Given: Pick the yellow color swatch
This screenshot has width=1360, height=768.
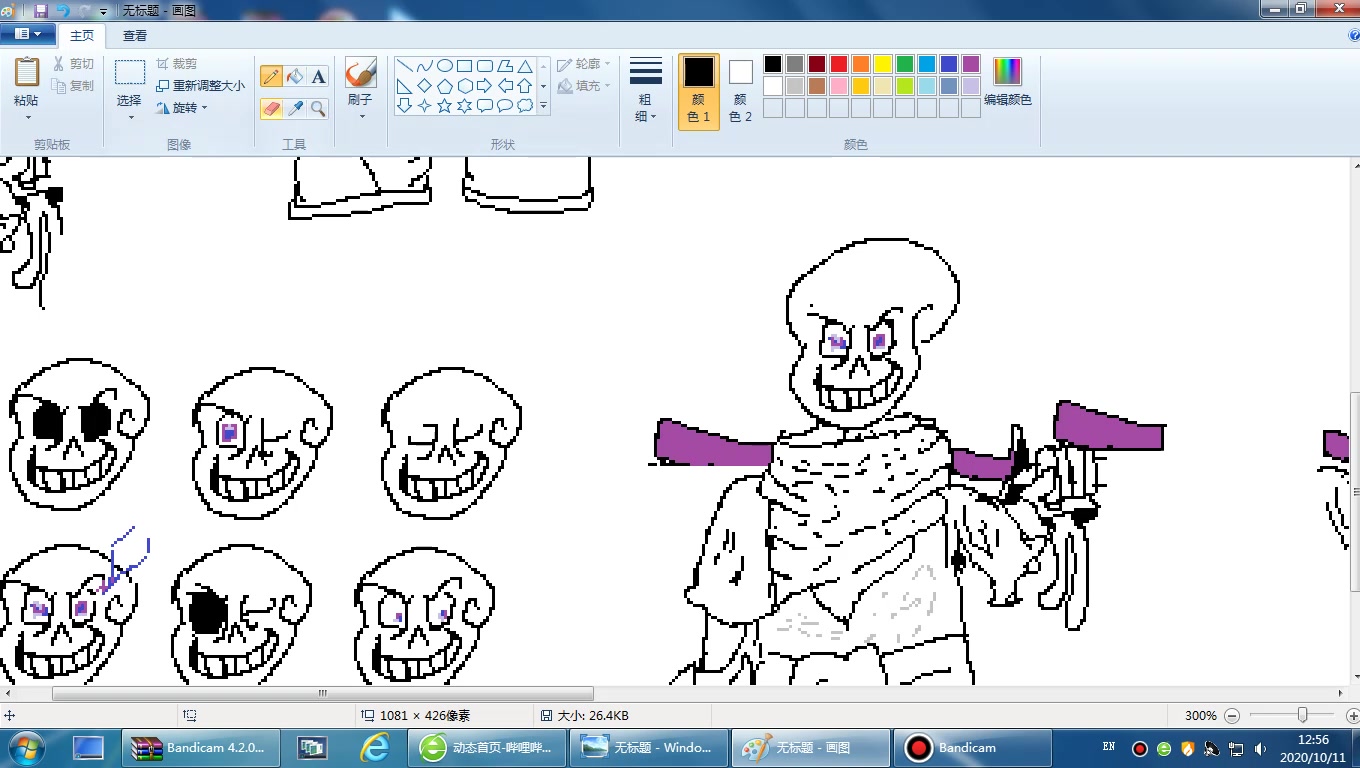Looking at the screenshot, I should (x=883, y=64).
